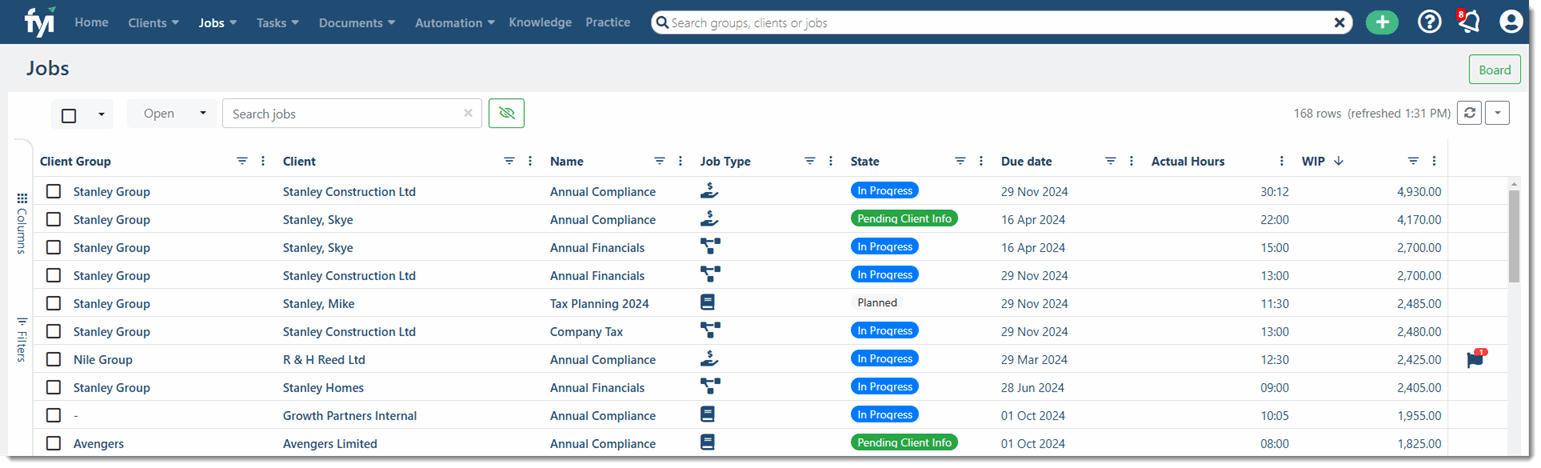Image resolution: width=1541 pixels, height=468 pixels.
Task: Clear the Search jobs field X
Action: [x=468, y=113]
